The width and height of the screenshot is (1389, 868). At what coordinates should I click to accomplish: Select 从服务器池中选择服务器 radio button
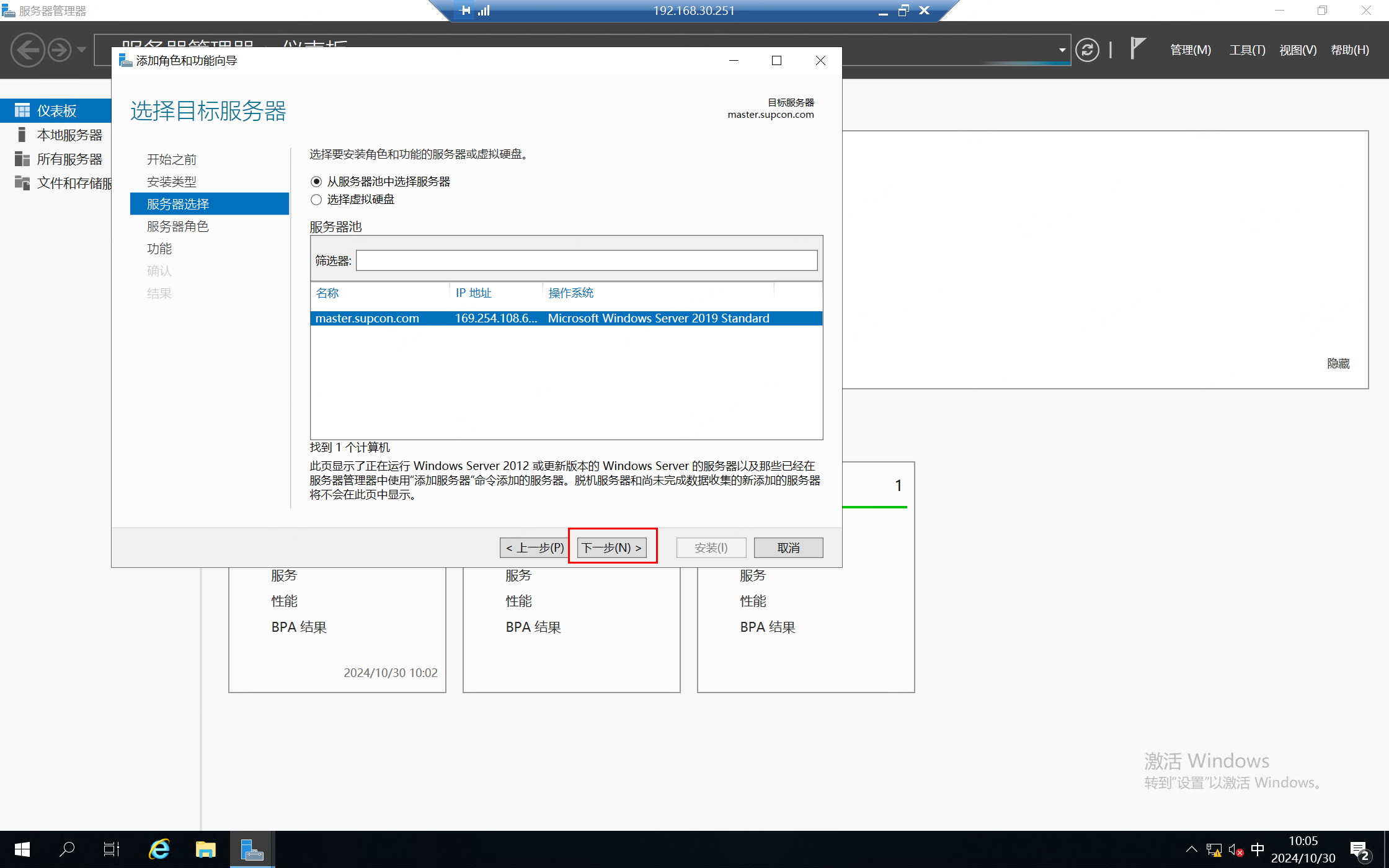(316, 182)
